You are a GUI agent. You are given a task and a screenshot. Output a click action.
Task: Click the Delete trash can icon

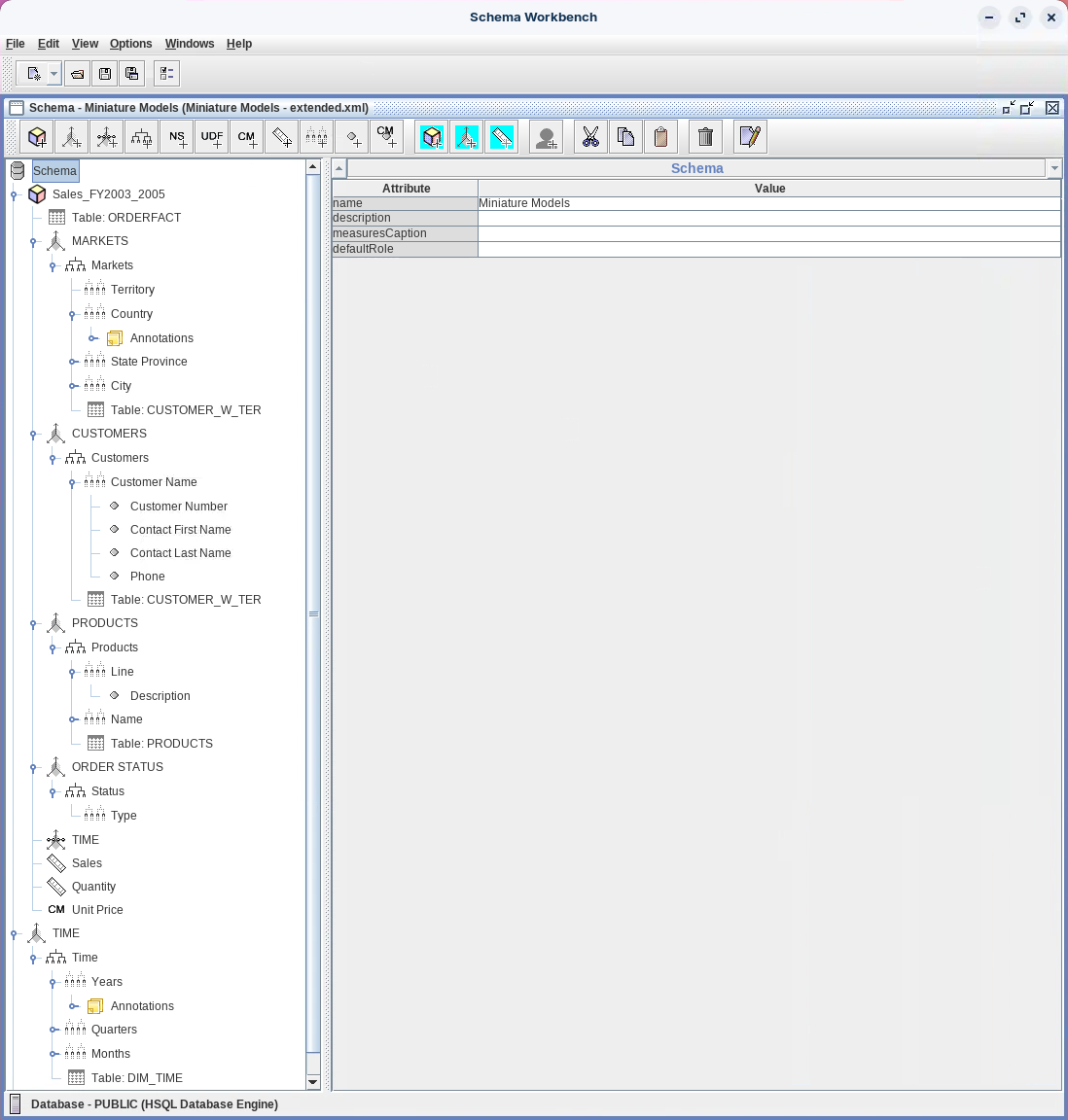[x=706, y=137]
